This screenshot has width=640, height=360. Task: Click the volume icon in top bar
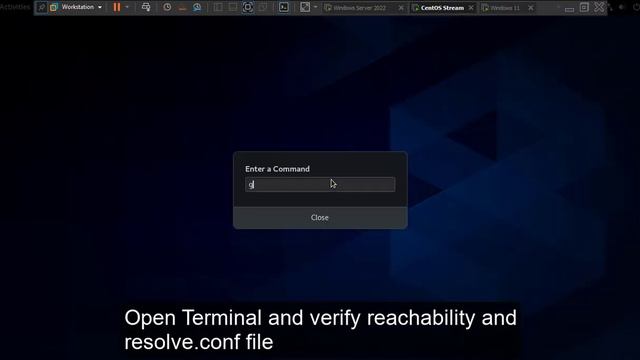click(622, 7)
